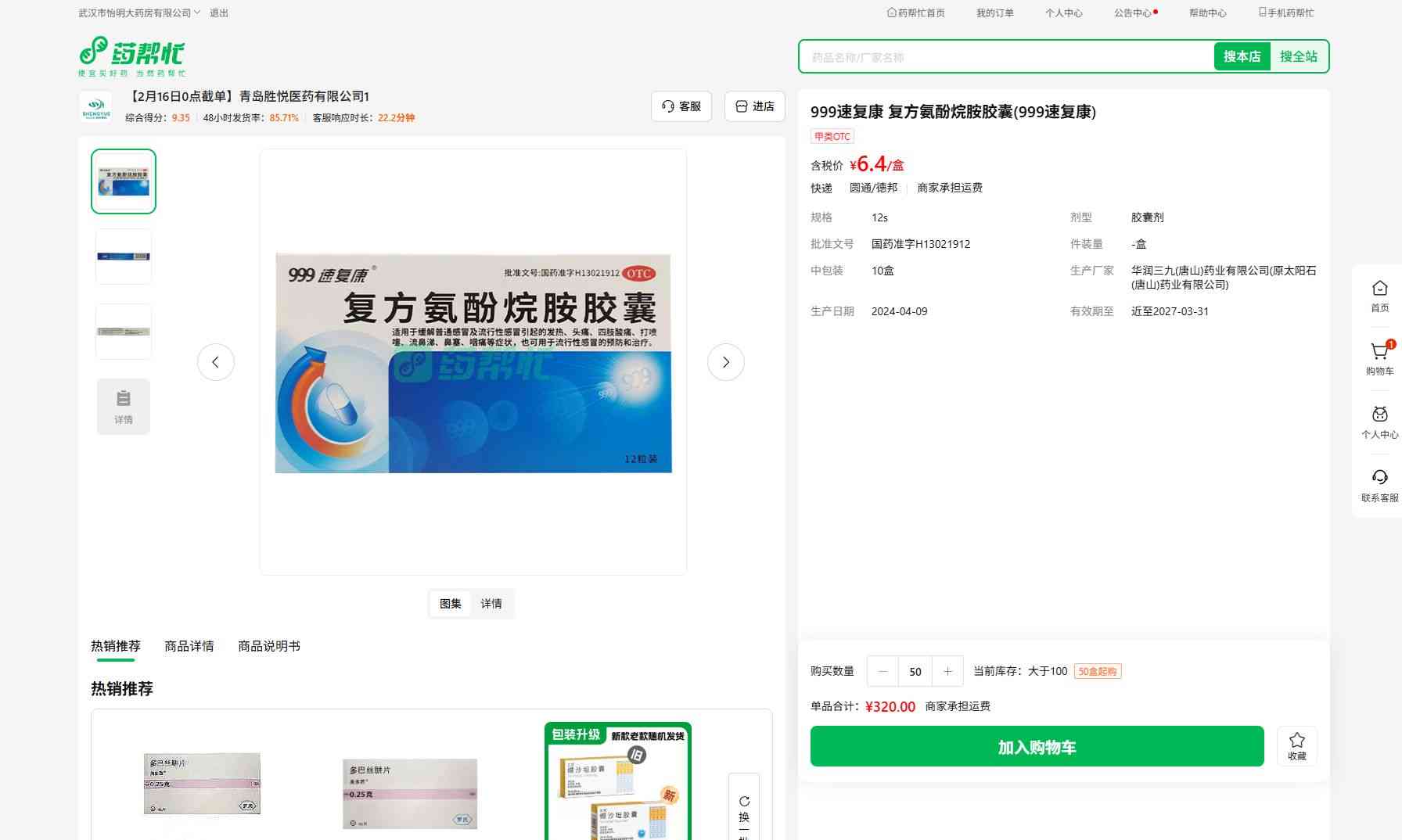Switch the gallery toggle to 详情

pyautogui.click(x=491, y=604)
